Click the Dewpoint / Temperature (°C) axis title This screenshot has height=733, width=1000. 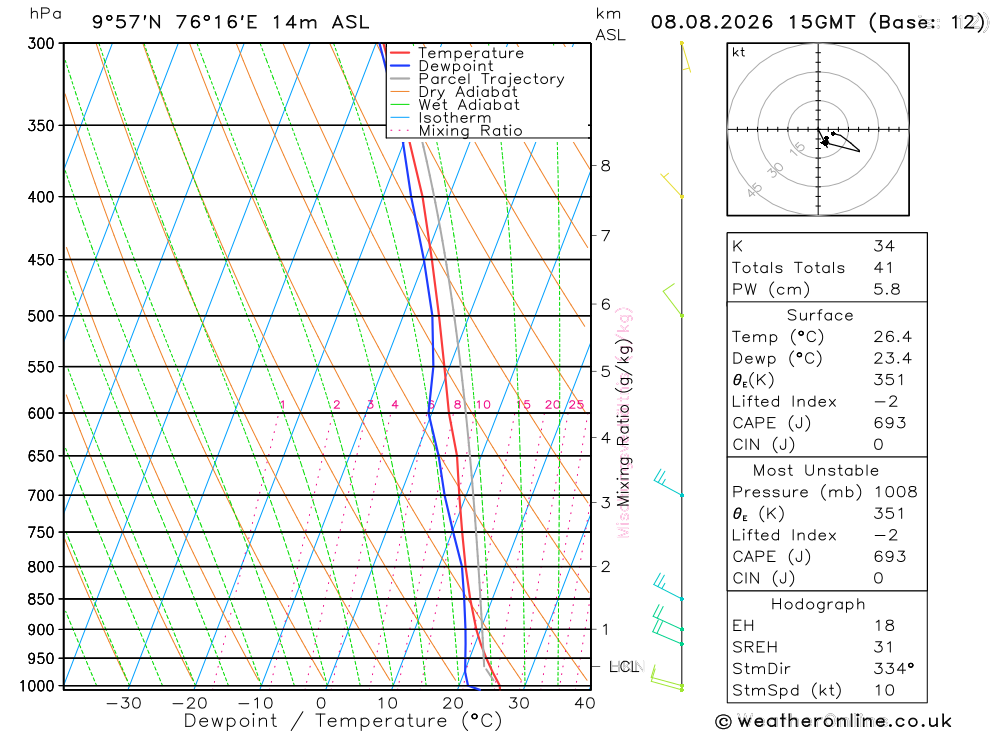[342, 721]
